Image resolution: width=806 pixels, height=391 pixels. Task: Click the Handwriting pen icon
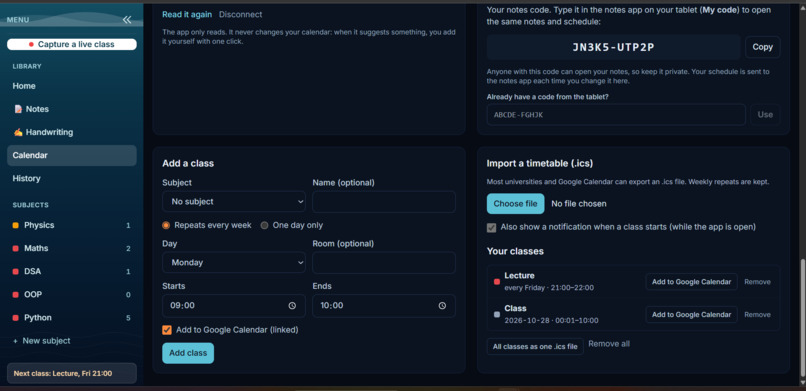19,132
